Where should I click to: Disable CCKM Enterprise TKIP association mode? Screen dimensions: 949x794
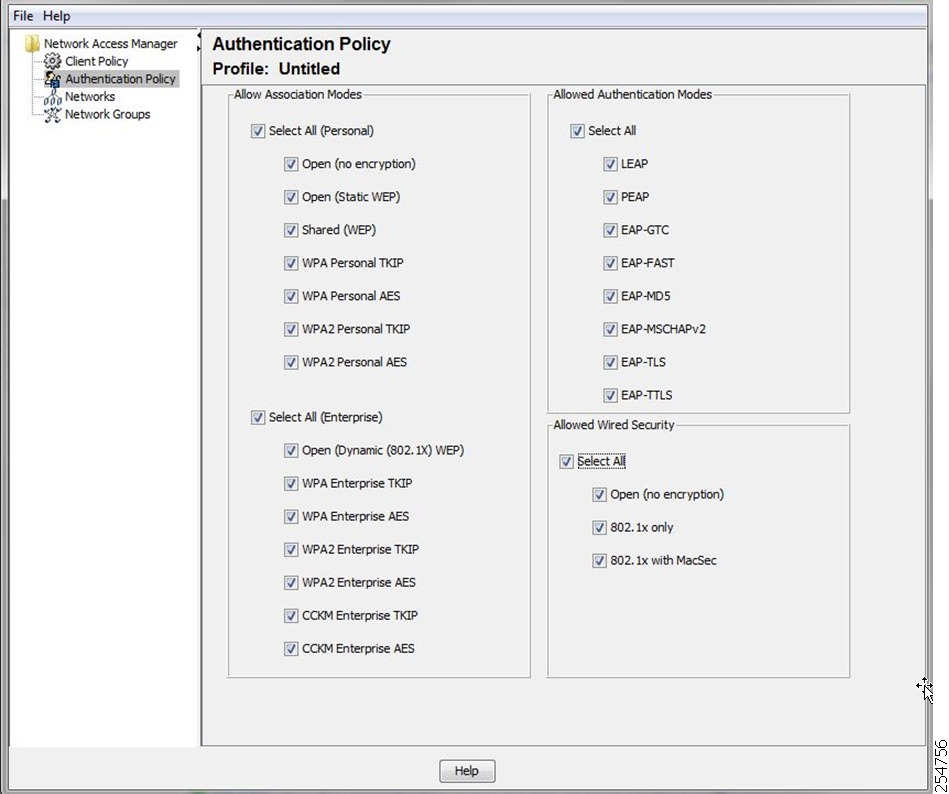pyautogui.click(x=291, y=616)
